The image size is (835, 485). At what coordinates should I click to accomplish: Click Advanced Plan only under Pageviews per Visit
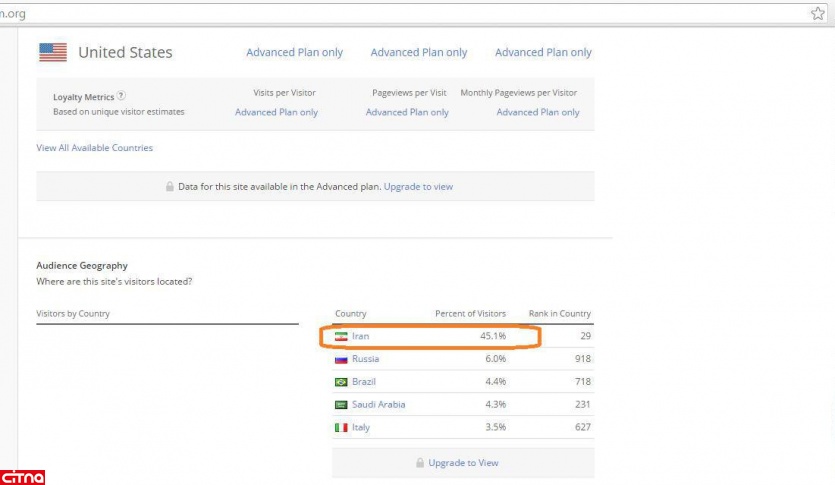tap(407, 113)
